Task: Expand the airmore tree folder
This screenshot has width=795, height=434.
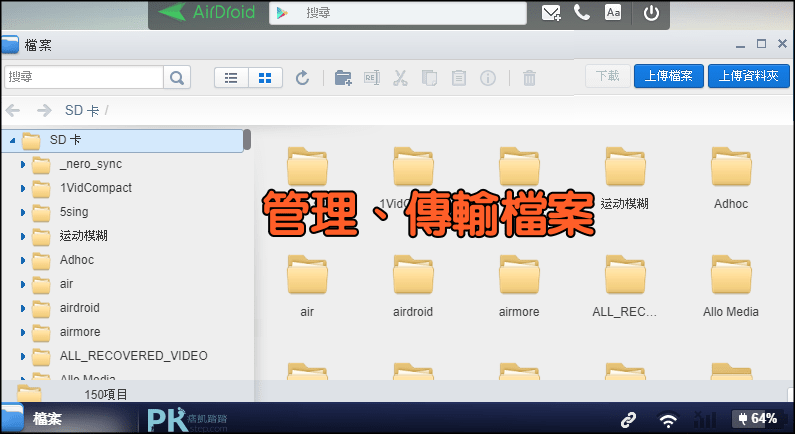Action: [23, 332]
